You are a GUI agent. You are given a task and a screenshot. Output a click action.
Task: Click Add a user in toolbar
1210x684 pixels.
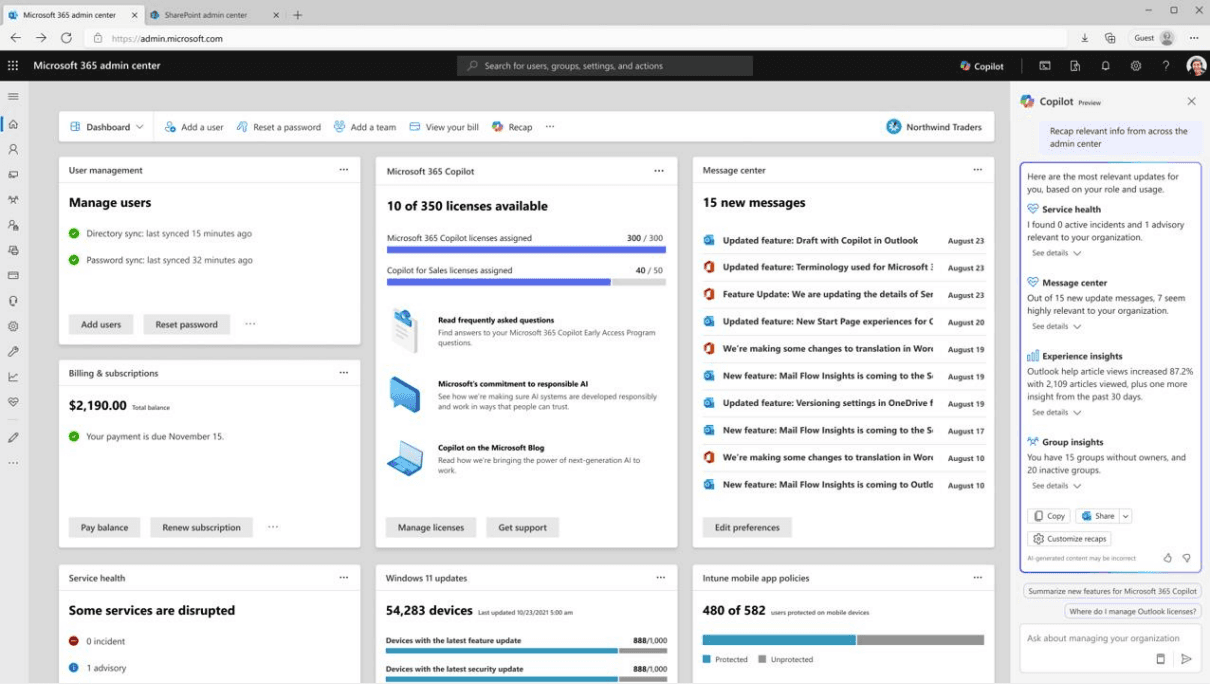tap(194, 127)
